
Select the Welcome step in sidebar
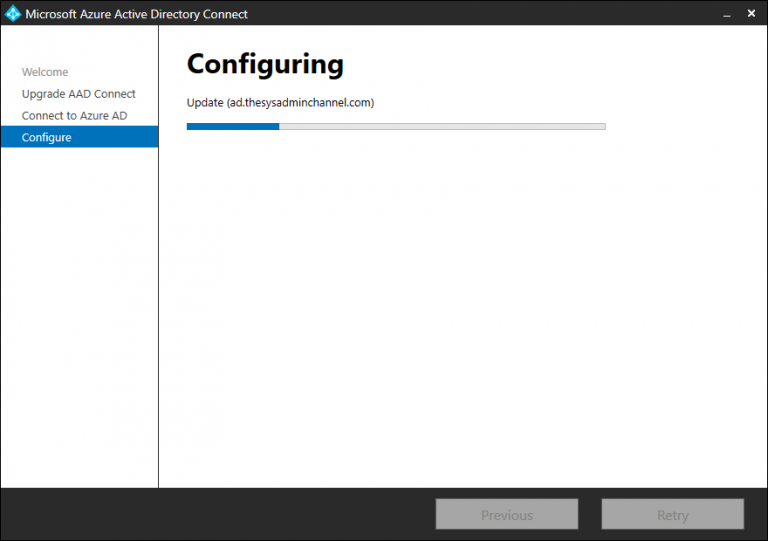click(x=45, y=72)
